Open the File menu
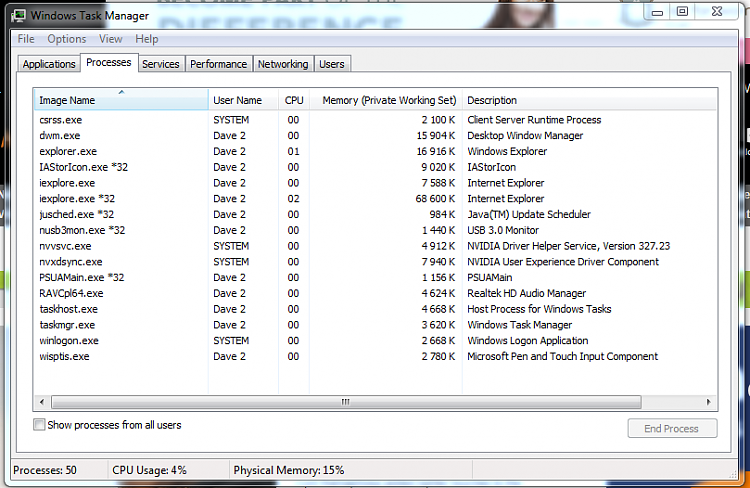This screenshot has height=488, width=750. pyautogui.click(x=26, y=39)
